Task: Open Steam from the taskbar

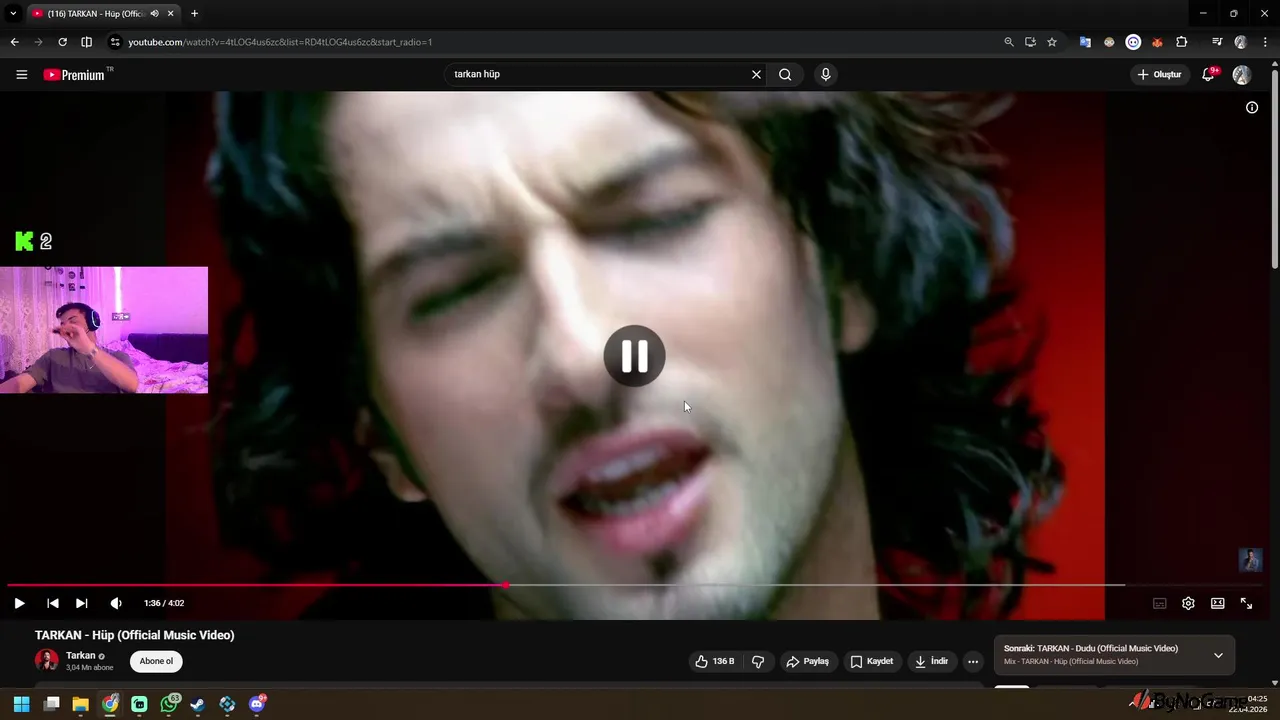Action: (x=198, y=704)
